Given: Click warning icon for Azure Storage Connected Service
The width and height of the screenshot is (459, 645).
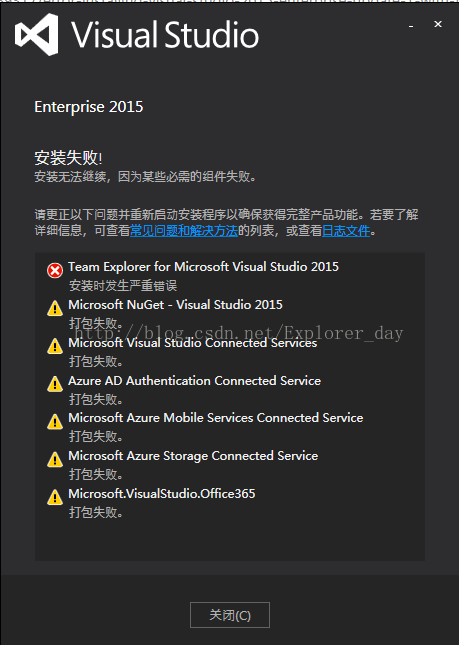Looking at the screenshot, I should pos(55,459).
